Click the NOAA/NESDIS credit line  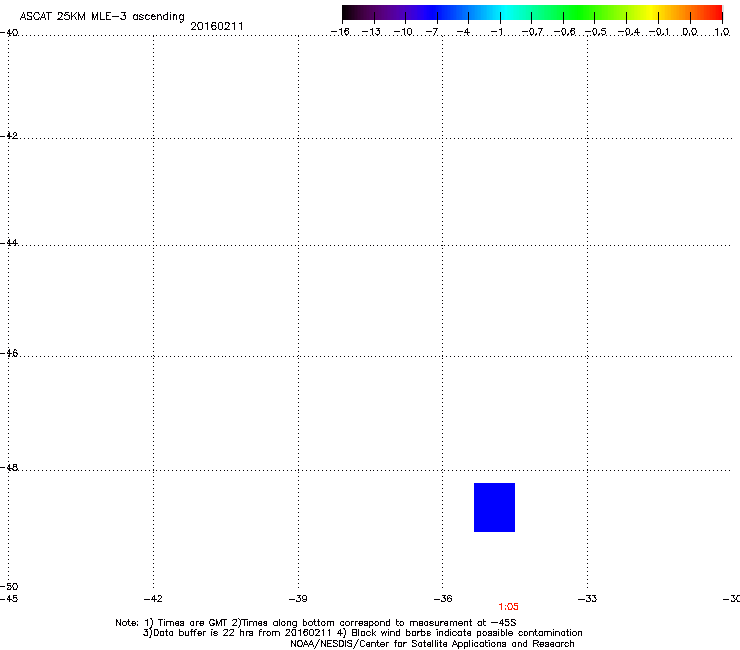pyautogui.click(x=432, y=644)
